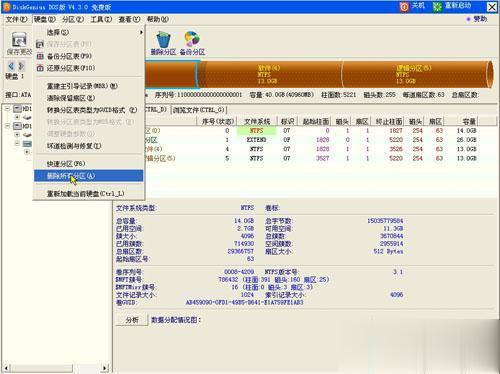Image resolution: width=500 pixels, height=374 pixels.
Task: Click the 1827 end cylinder cell
Action: 396,131
